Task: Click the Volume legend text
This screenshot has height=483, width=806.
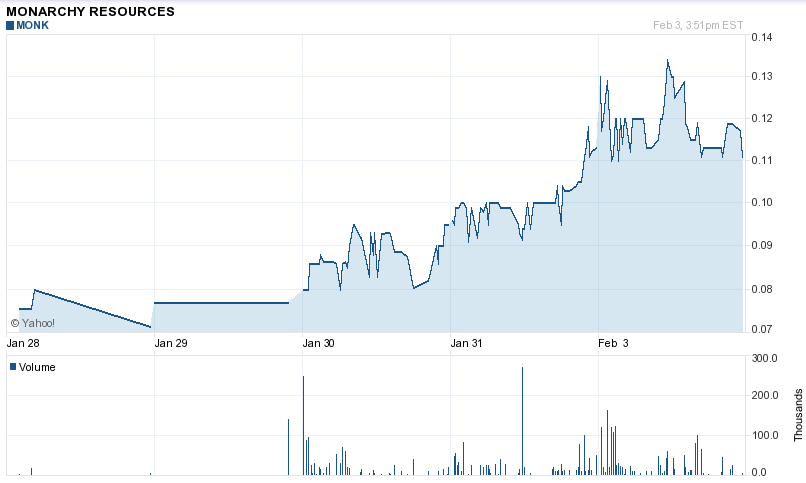Action: coord(37,367)
